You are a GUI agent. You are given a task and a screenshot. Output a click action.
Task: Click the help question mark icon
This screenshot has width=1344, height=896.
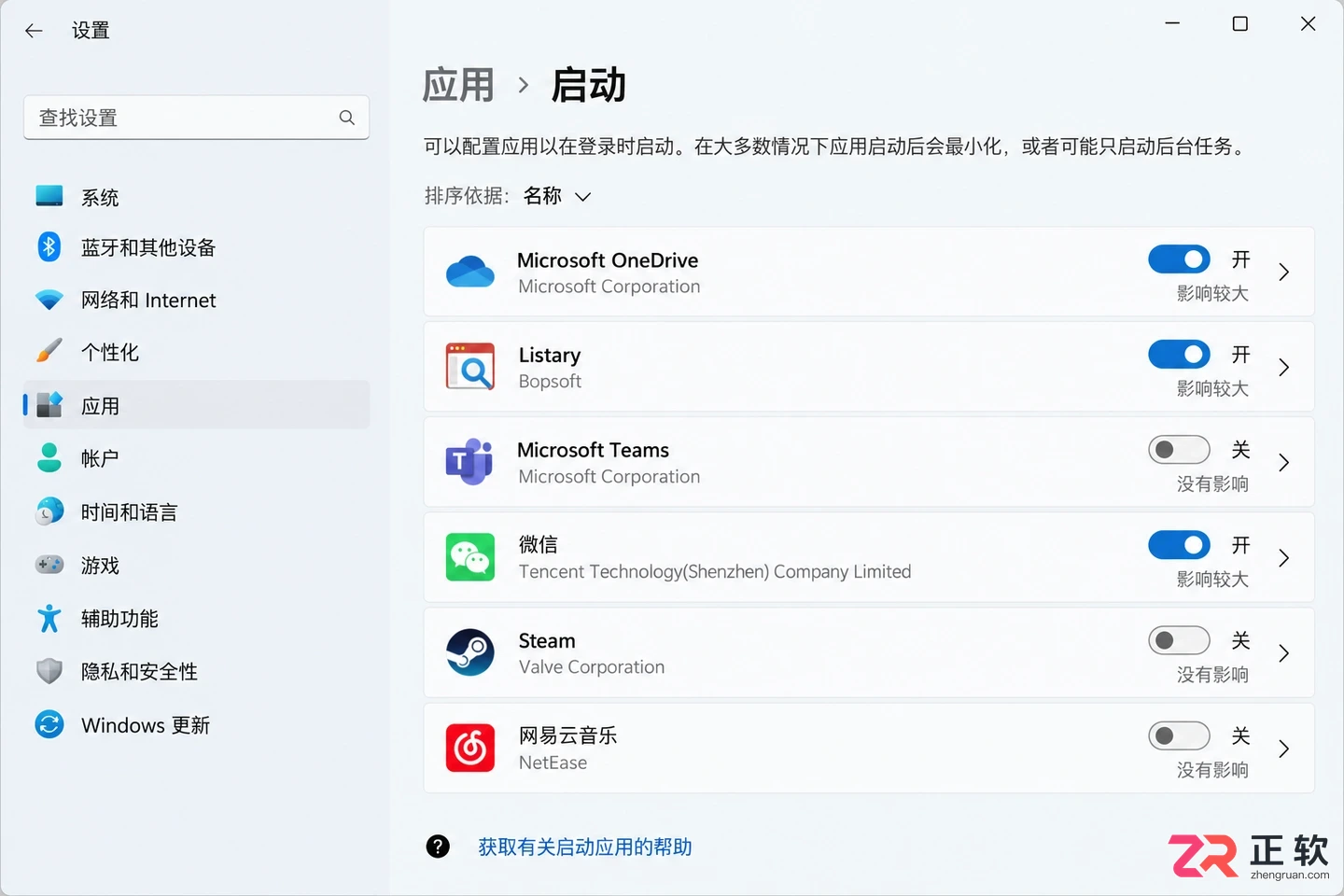(x=438, y=847)
